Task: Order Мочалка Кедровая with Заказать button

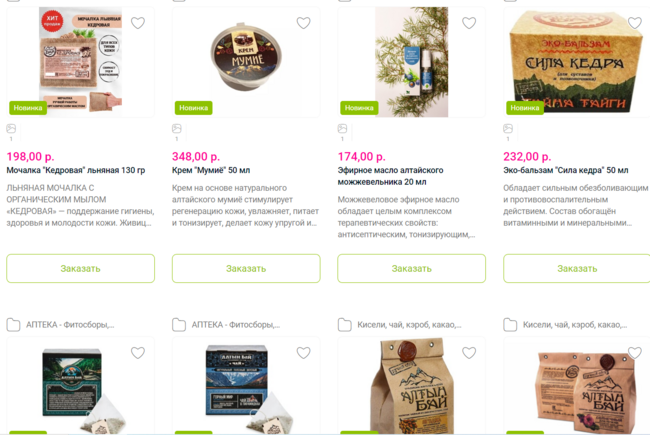Action: [80, 268]
